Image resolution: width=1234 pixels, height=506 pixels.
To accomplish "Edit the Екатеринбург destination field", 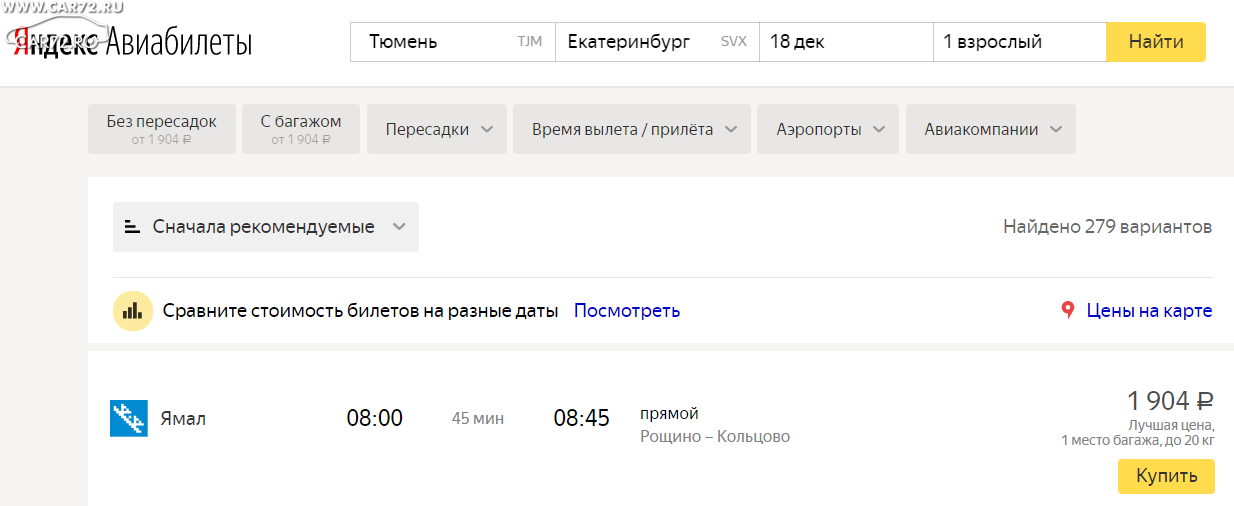I will (x=657, y=42).
